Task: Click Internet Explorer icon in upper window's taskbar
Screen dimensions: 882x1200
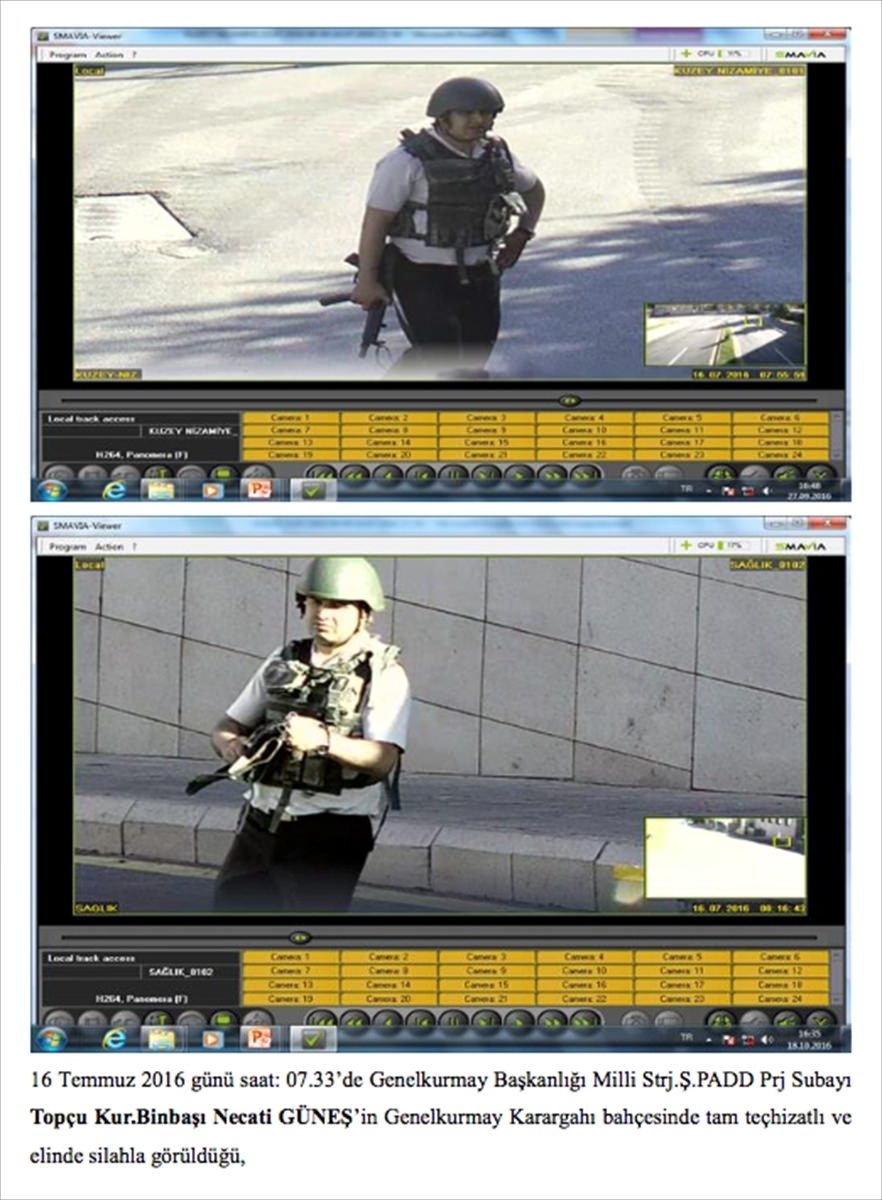Action: point(115,490)
